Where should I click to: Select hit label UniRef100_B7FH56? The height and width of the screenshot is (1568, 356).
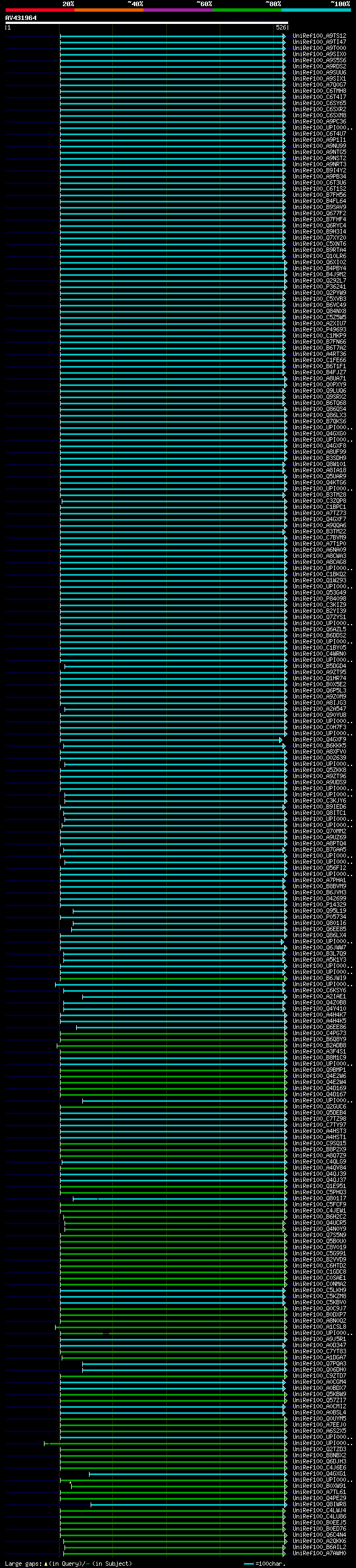(x=319, y=195)
